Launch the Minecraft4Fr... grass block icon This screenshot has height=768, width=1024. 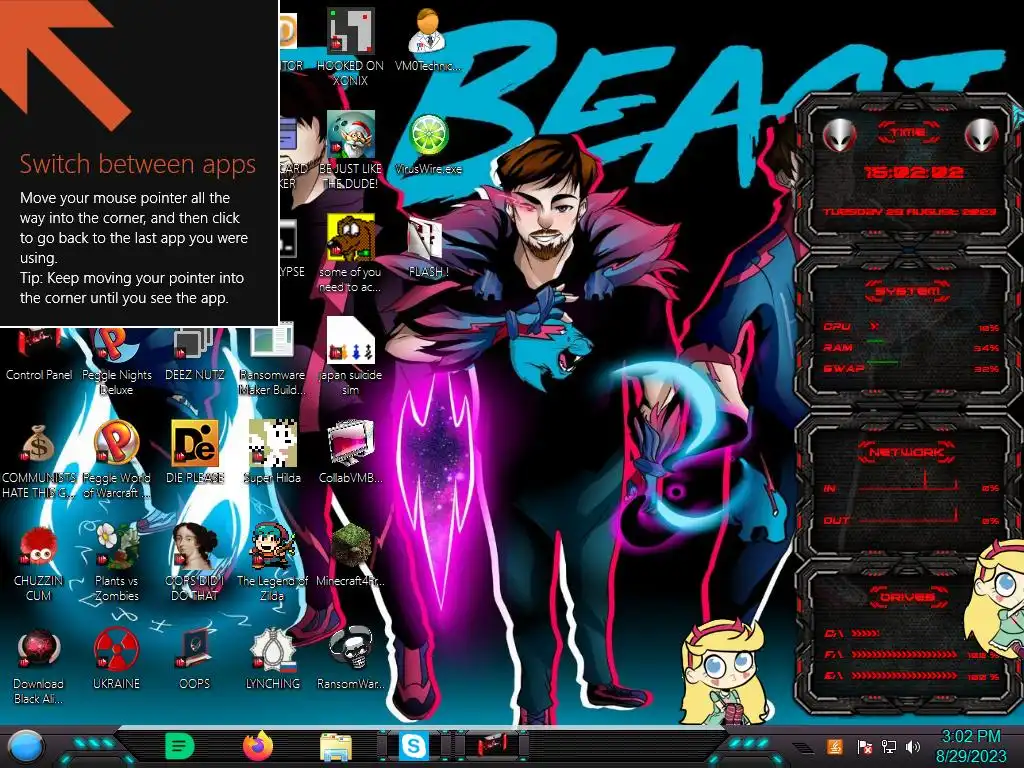tap(350, 555)
